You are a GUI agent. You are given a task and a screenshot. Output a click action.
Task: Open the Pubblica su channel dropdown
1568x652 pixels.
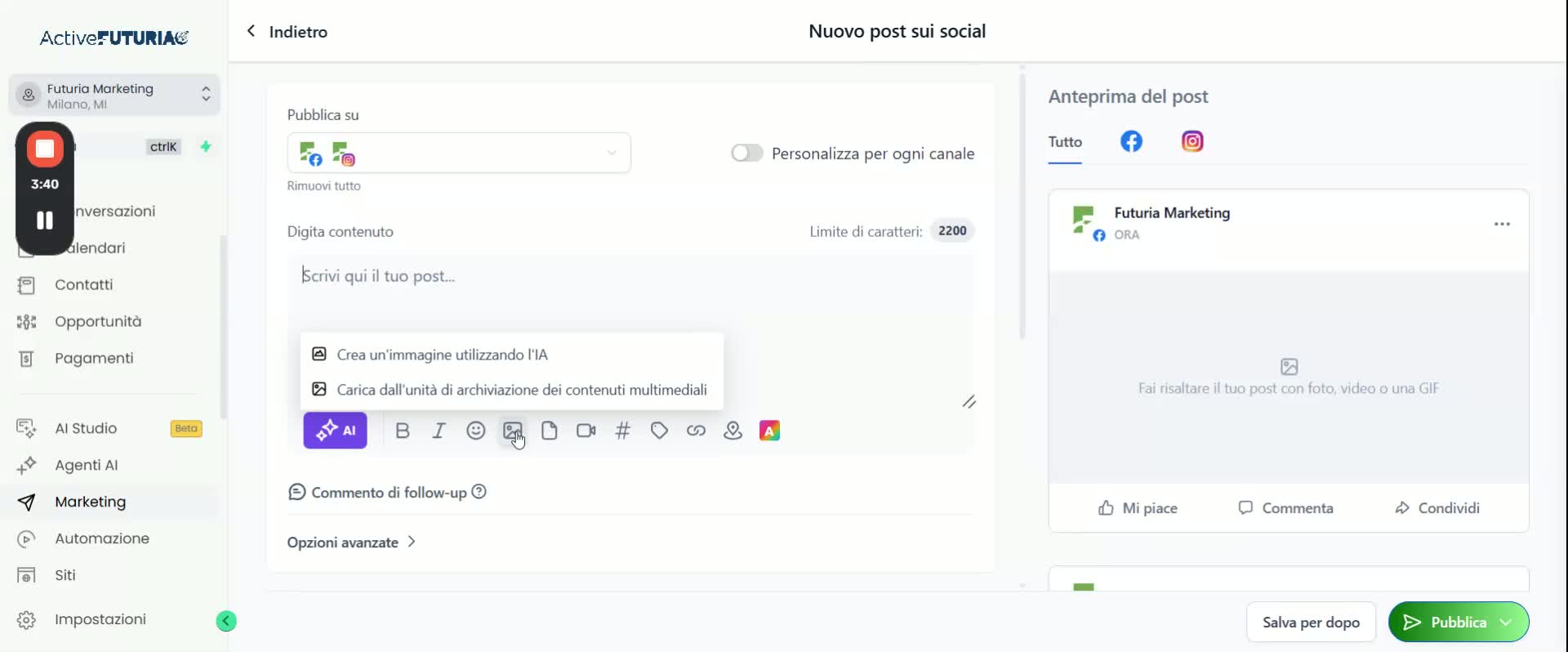coord(459,153)
